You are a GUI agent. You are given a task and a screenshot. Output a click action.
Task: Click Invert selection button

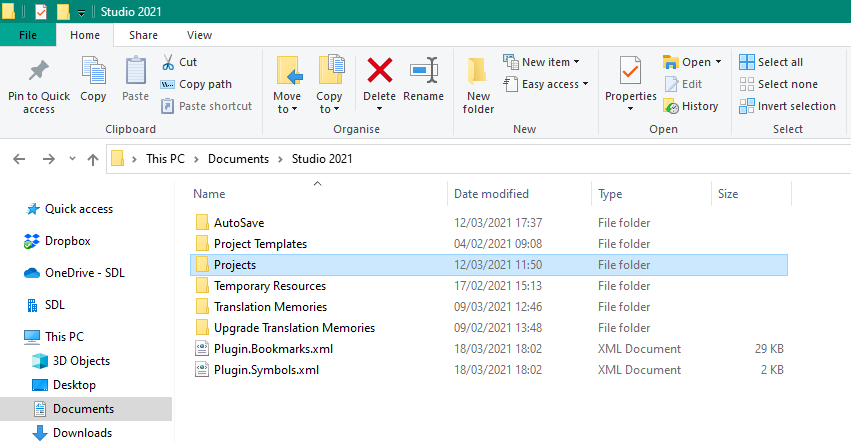point(787,106)
